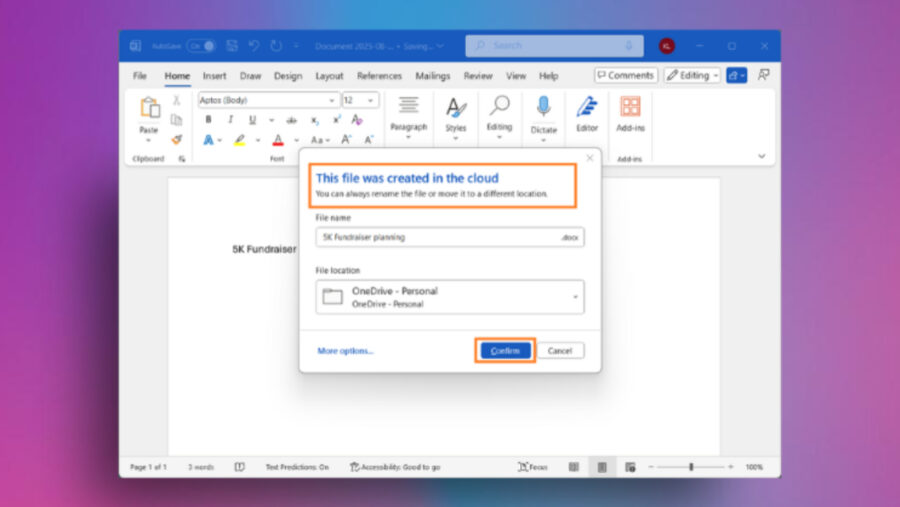This screenshot has height=507, width=900.
Task: Click the Grow Font icon
Action: 346,140
